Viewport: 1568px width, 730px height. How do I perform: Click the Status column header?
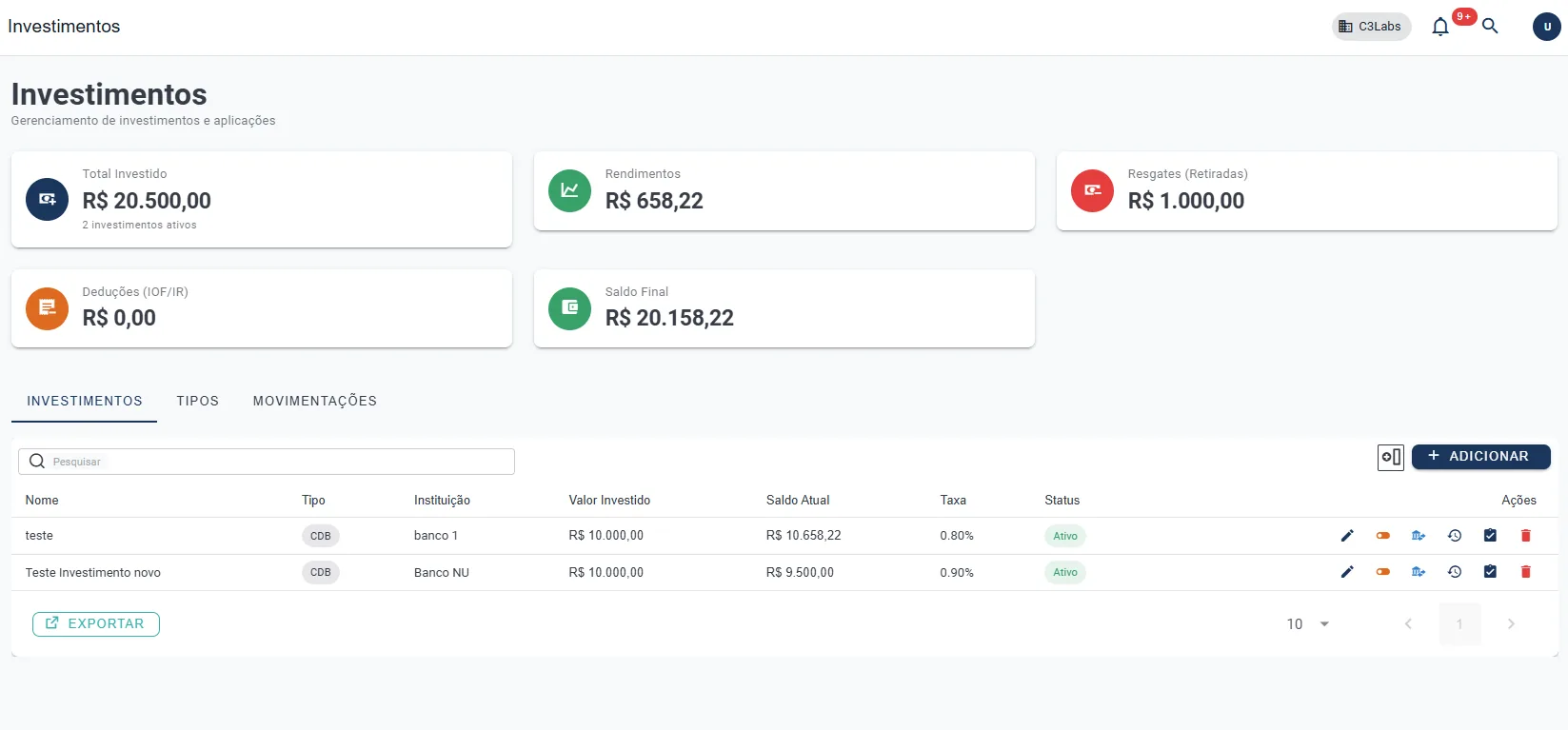tap(1062, 501)
